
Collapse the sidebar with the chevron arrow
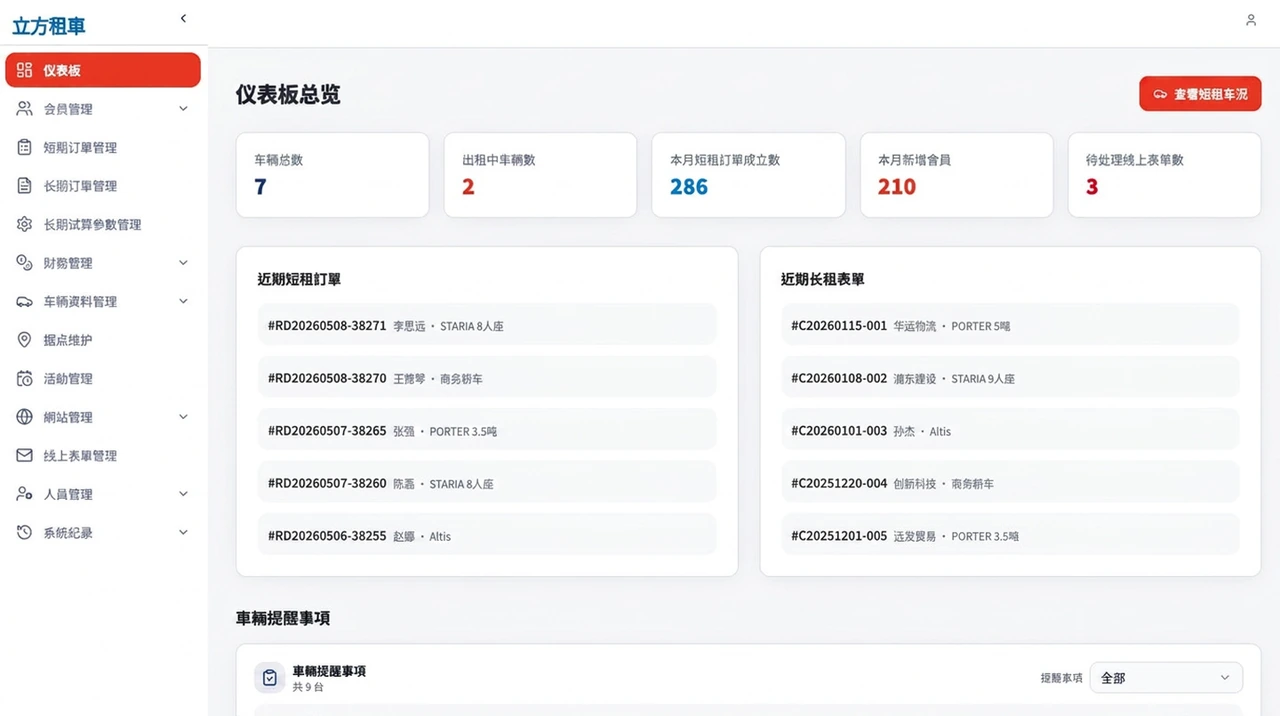coord(183,18)
